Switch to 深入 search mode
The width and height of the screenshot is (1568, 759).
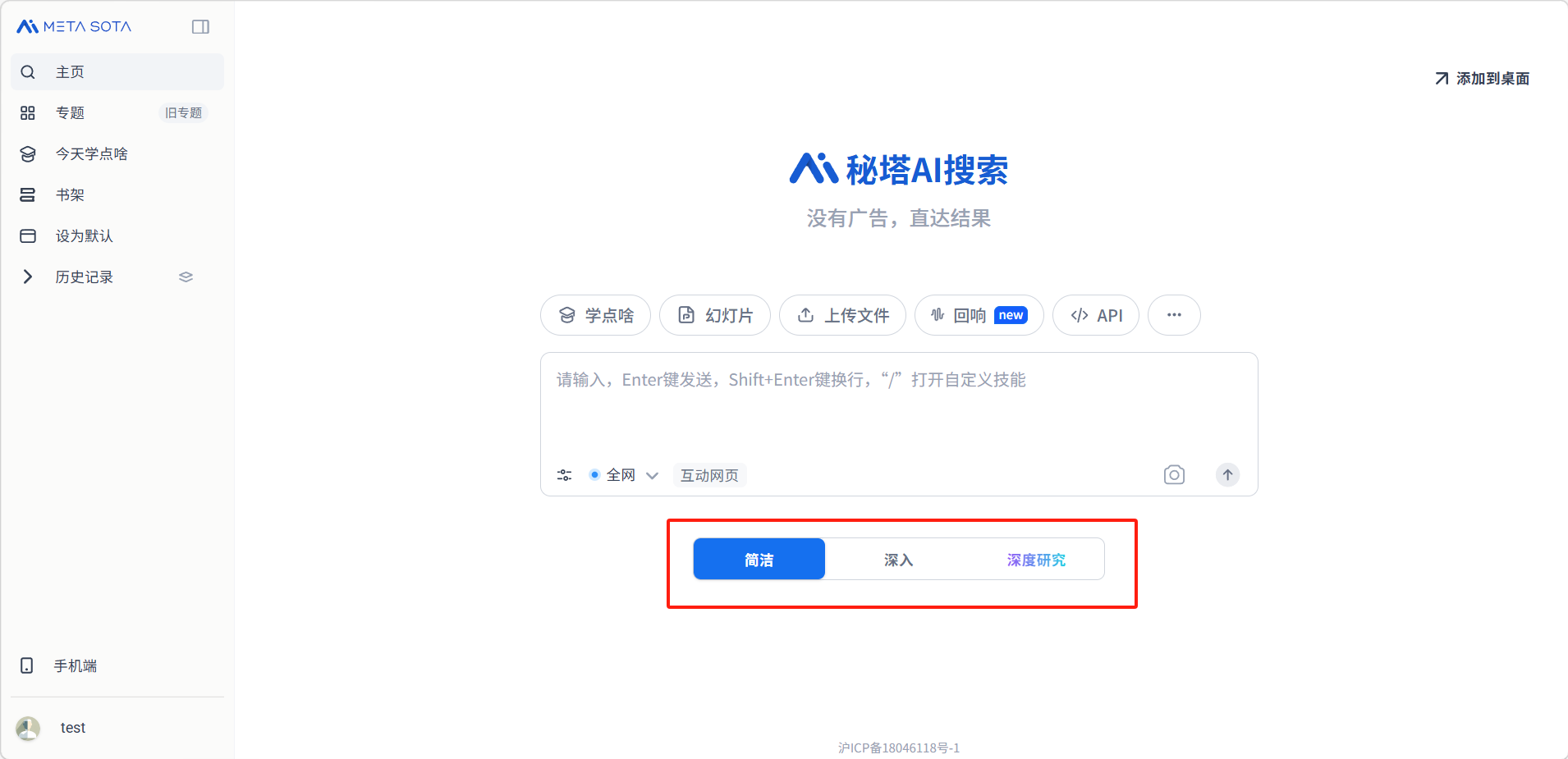point(898,560)
